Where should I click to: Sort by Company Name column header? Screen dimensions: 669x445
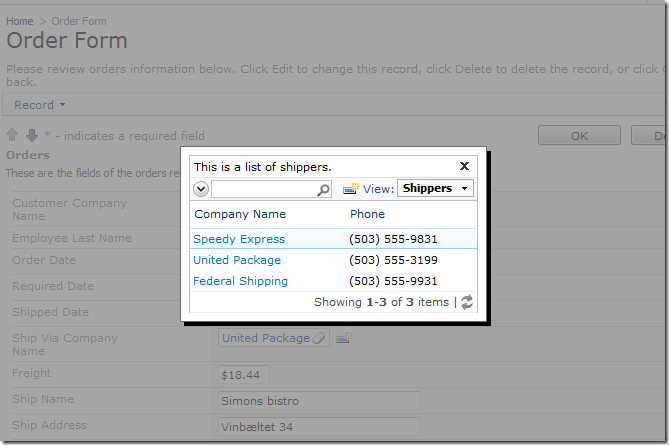pos(240,214)
